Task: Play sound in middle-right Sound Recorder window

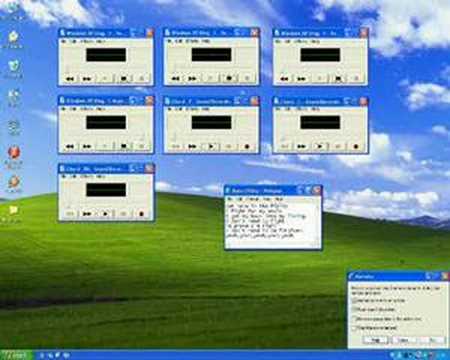Action: [320, 146]
